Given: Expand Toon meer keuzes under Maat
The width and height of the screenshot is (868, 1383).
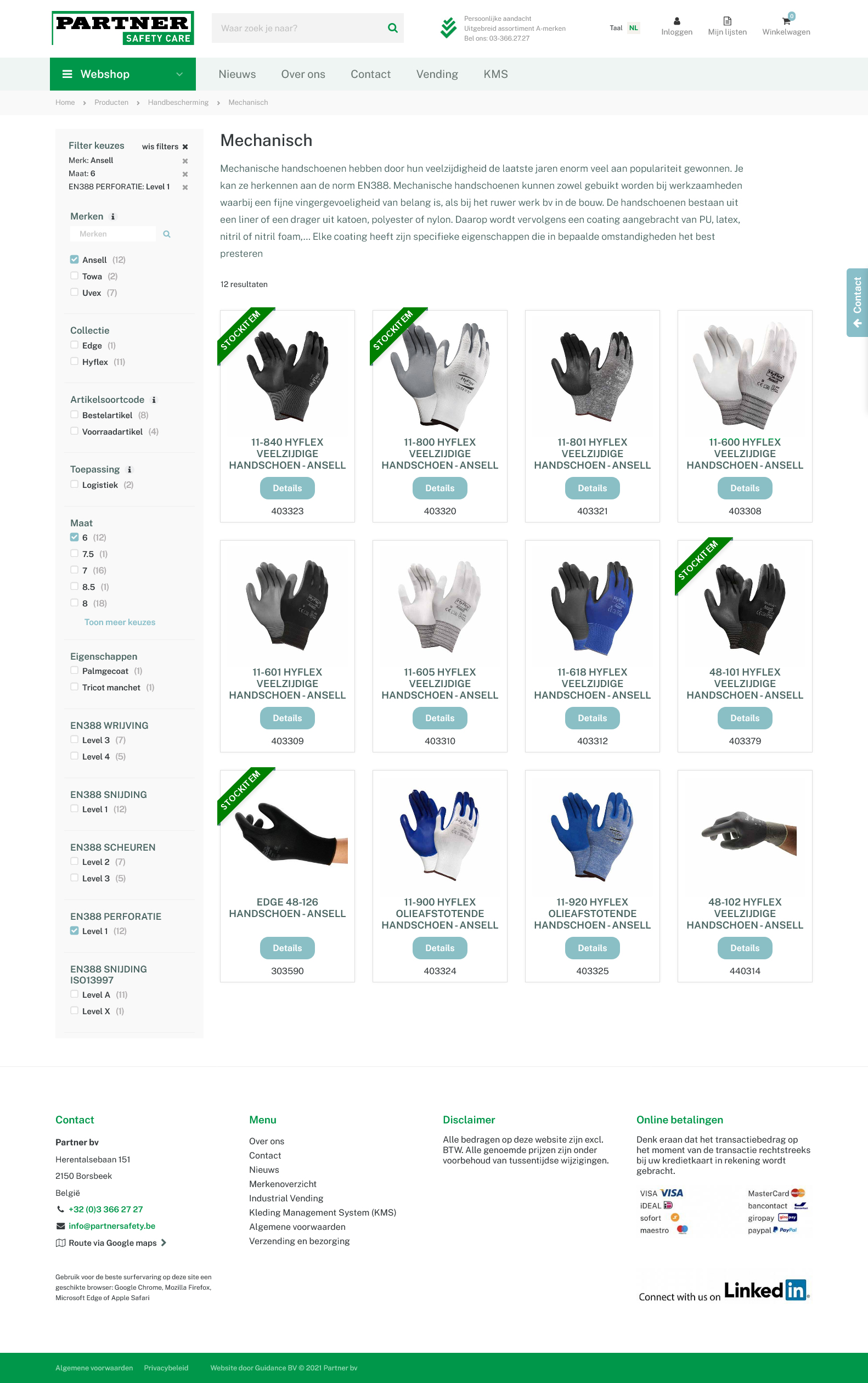Looking at the screenshot, I should coord(120,622).
